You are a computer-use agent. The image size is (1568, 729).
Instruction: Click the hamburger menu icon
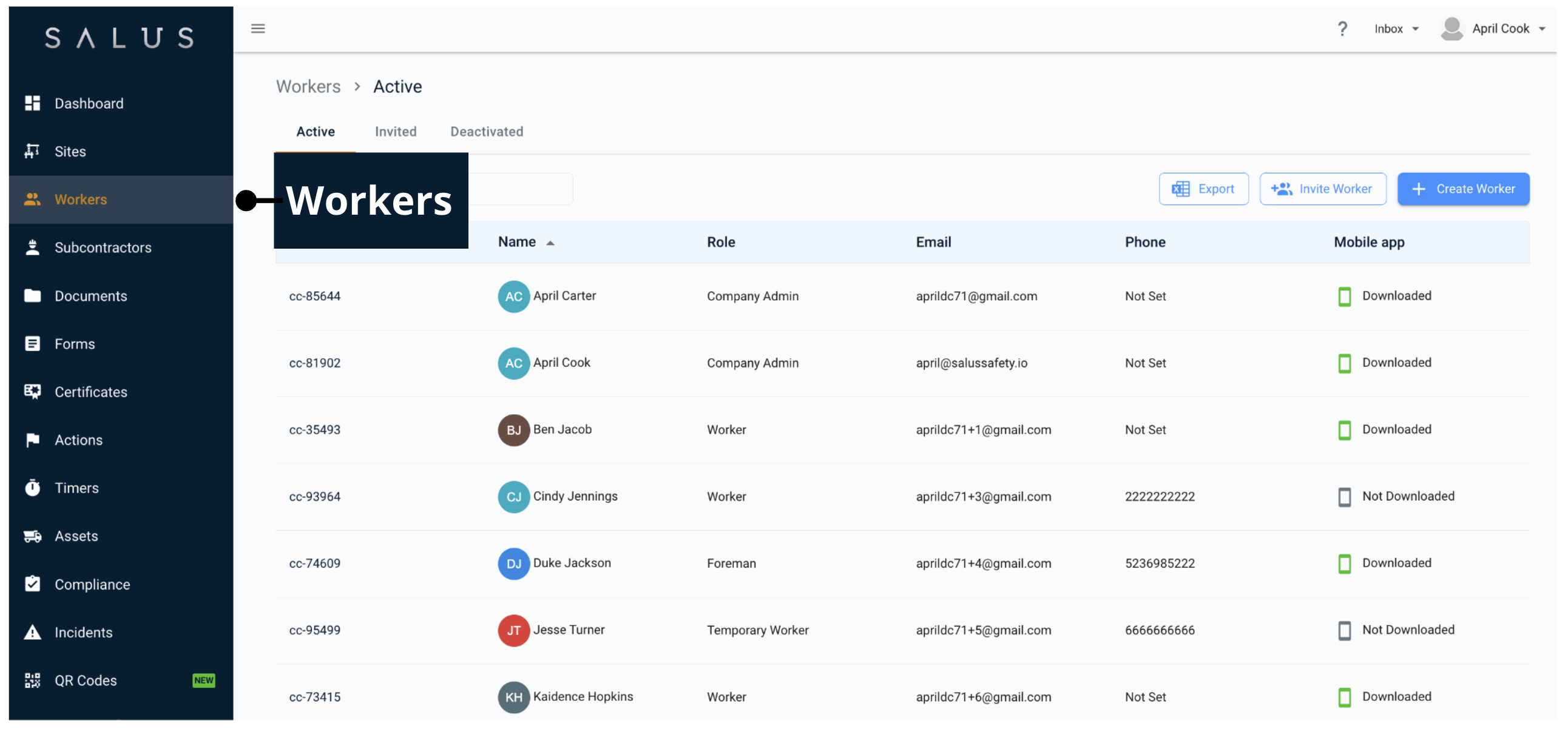(x=257, y=29)
